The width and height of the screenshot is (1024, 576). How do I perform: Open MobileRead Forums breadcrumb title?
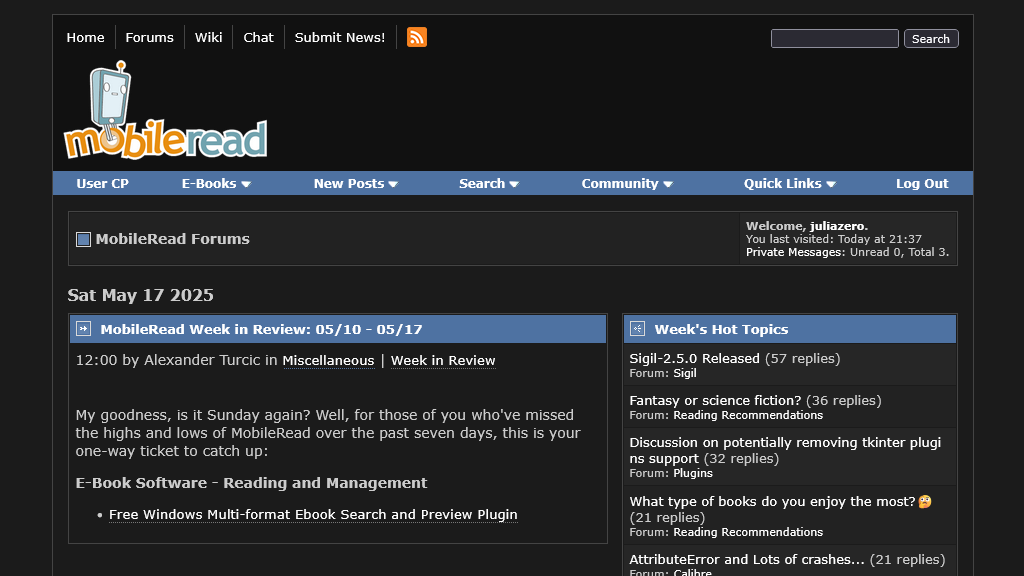172,239
